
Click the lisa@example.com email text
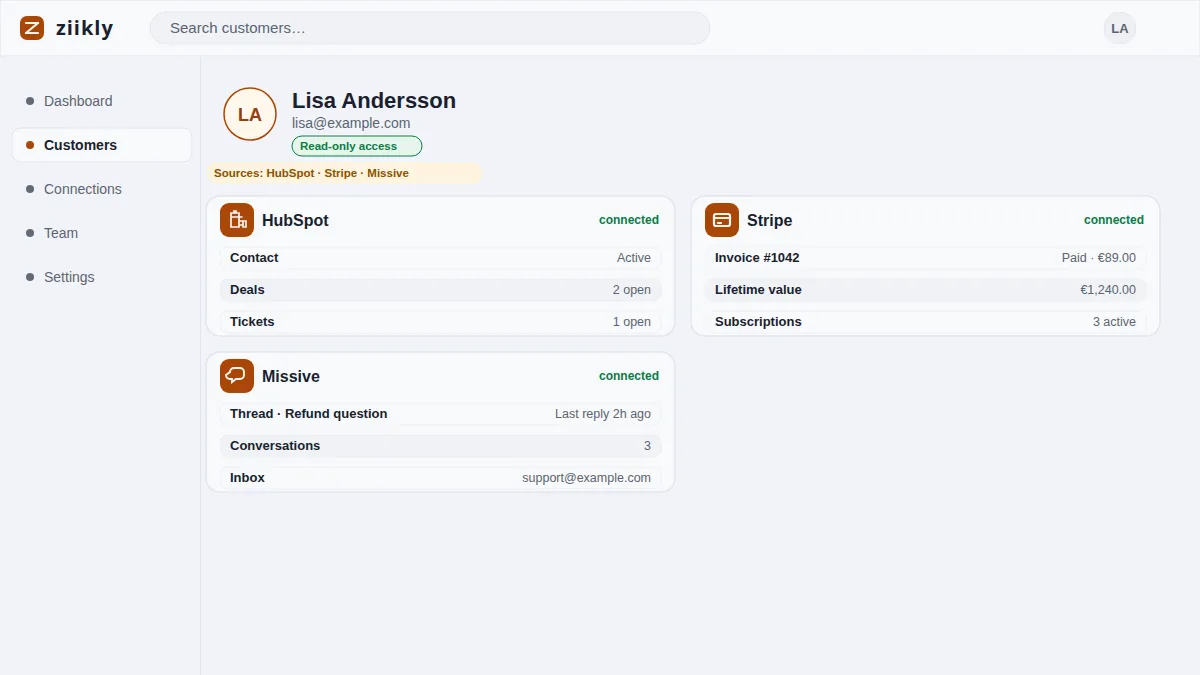351,123
